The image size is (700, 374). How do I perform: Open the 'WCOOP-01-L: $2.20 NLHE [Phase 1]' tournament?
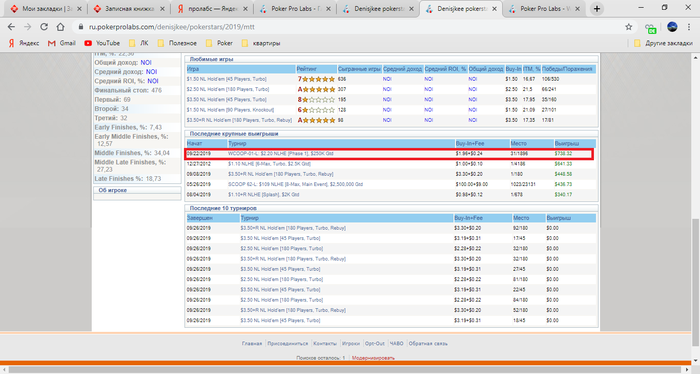pyautogui.click(x=281, y=154)
